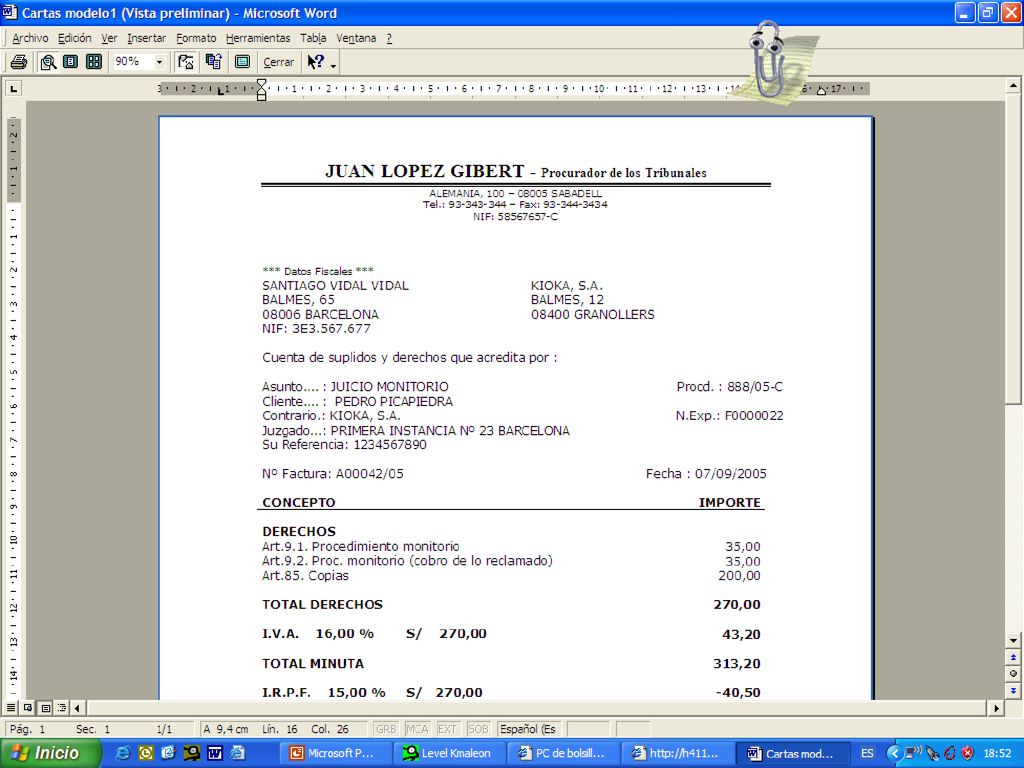Open the Ventana menu
The width and height of the screenshot is (1024, 768).
(356, 38)
